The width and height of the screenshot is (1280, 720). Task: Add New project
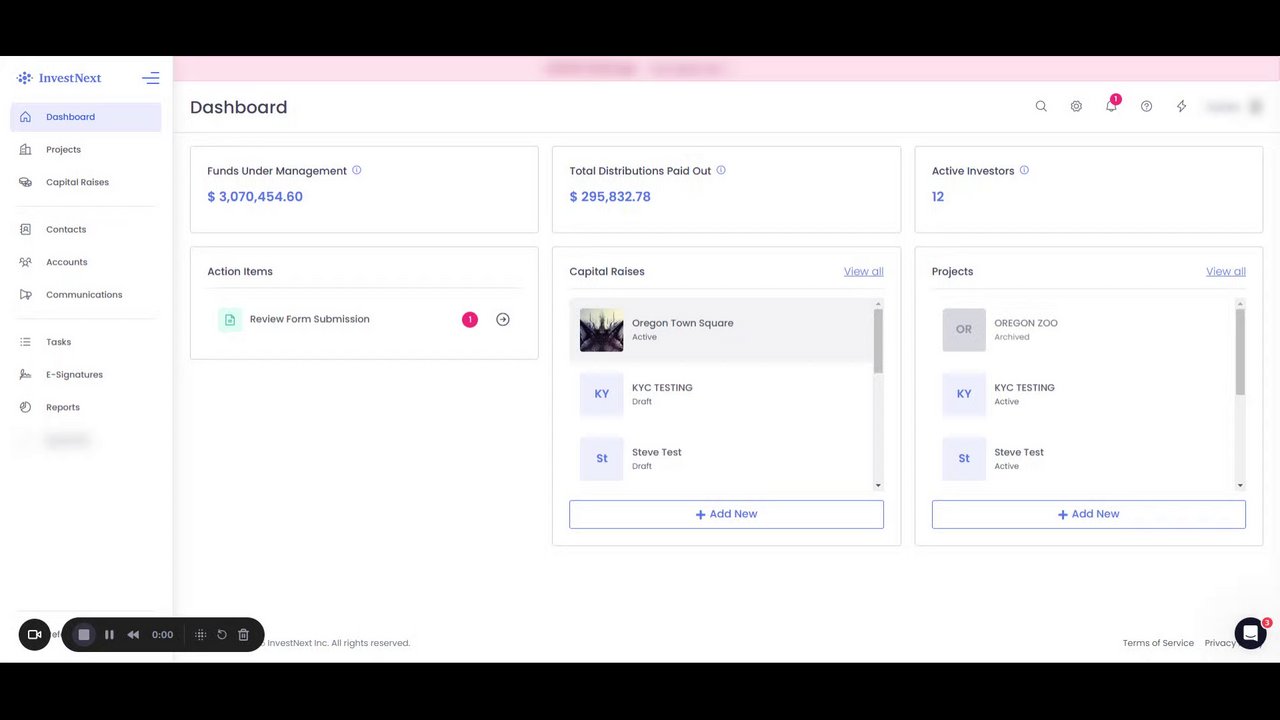pyautogui.click(x=1088, y=514)
